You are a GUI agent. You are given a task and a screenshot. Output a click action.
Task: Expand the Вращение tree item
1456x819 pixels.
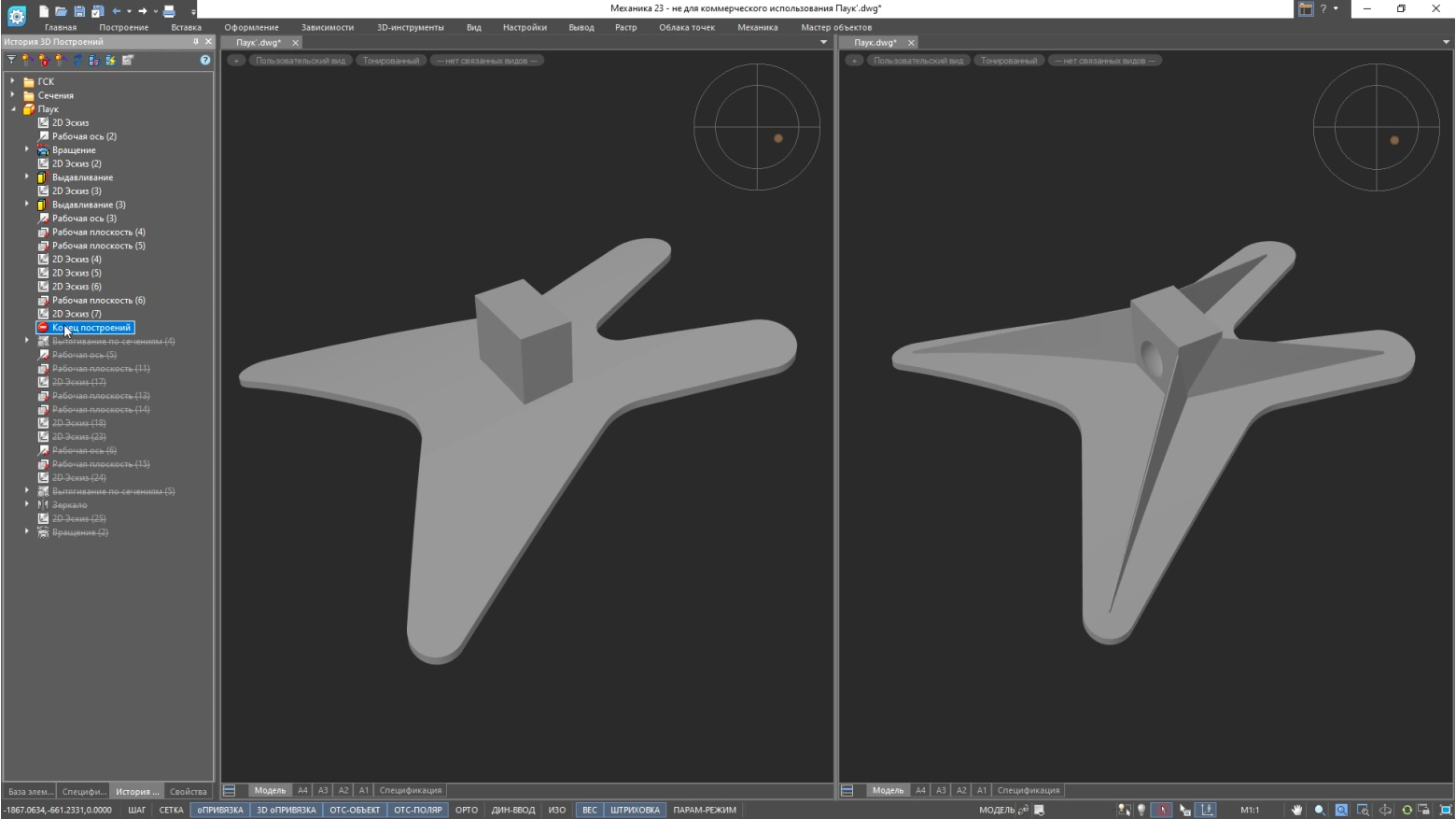coord(27,149)
